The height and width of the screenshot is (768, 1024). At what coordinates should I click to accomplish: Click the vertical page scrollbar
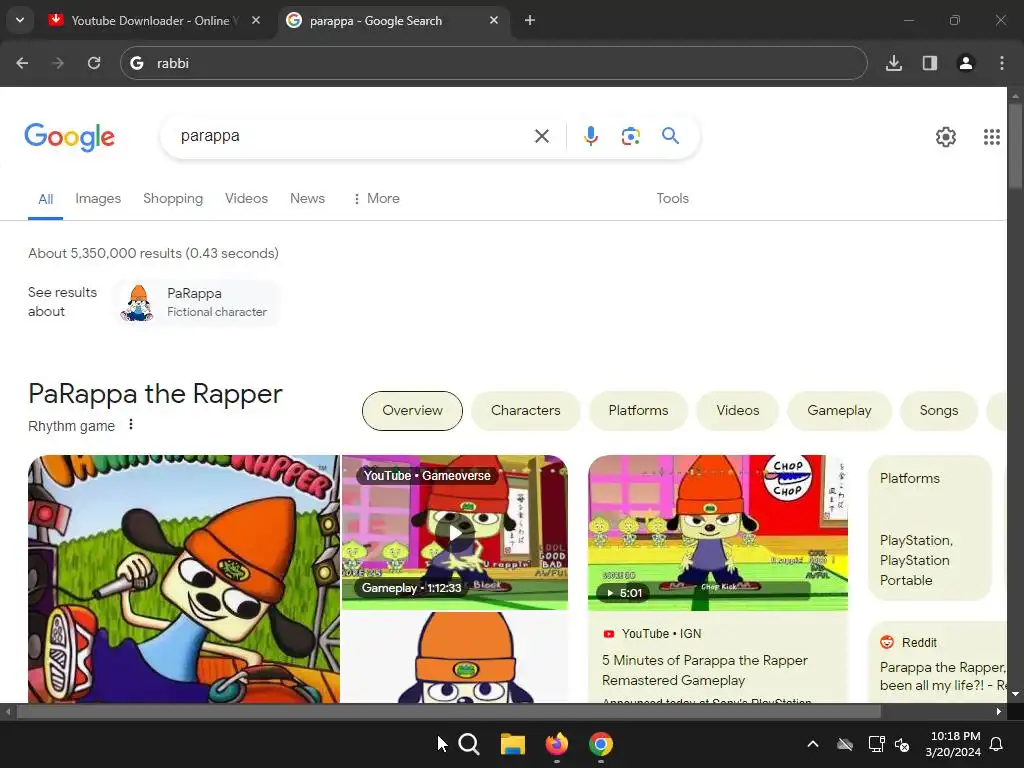coord(1015,145)
